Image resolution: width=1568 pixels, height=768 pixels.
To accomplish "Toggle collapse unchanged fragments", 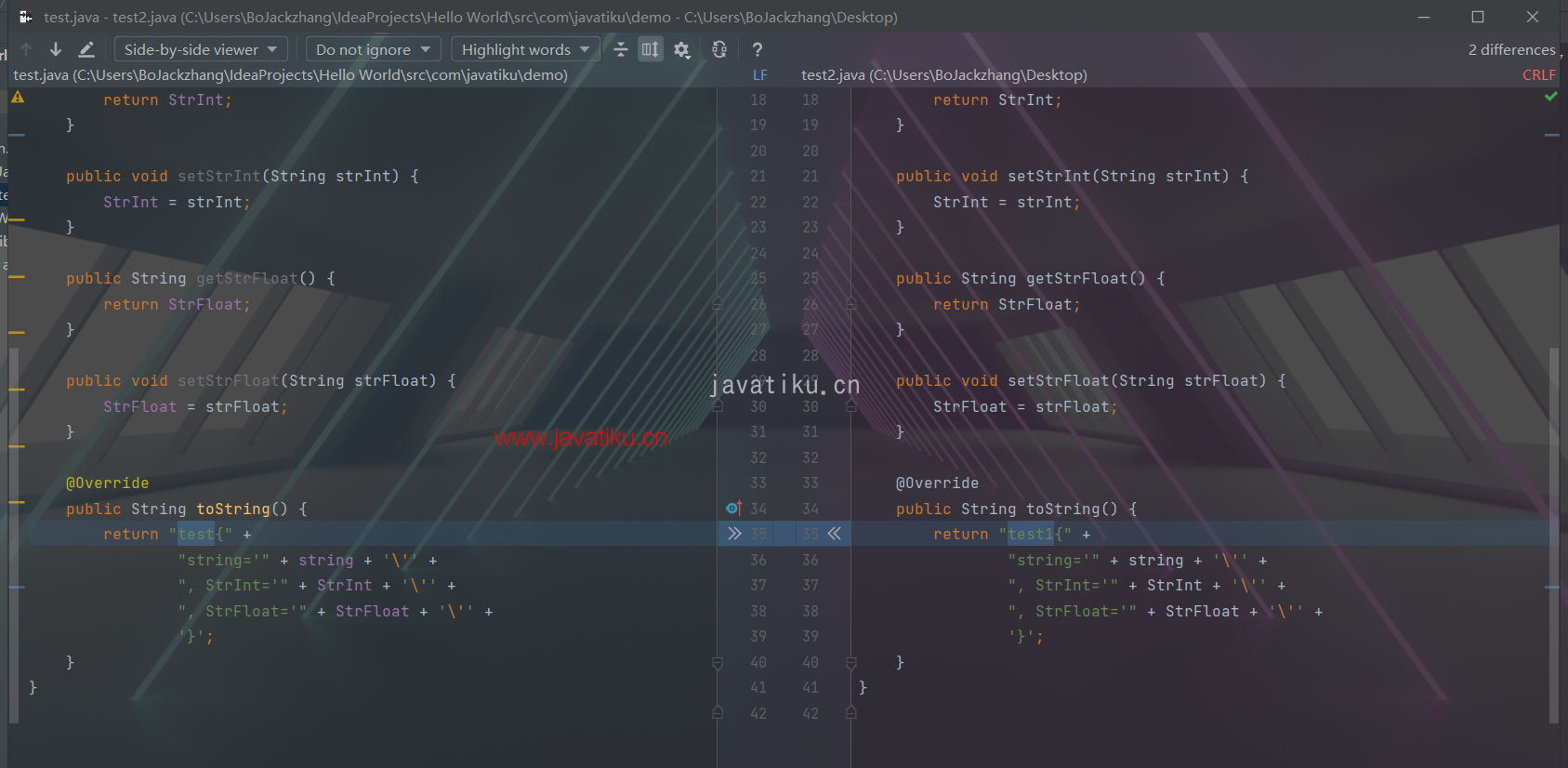I will tap(621, 50).
